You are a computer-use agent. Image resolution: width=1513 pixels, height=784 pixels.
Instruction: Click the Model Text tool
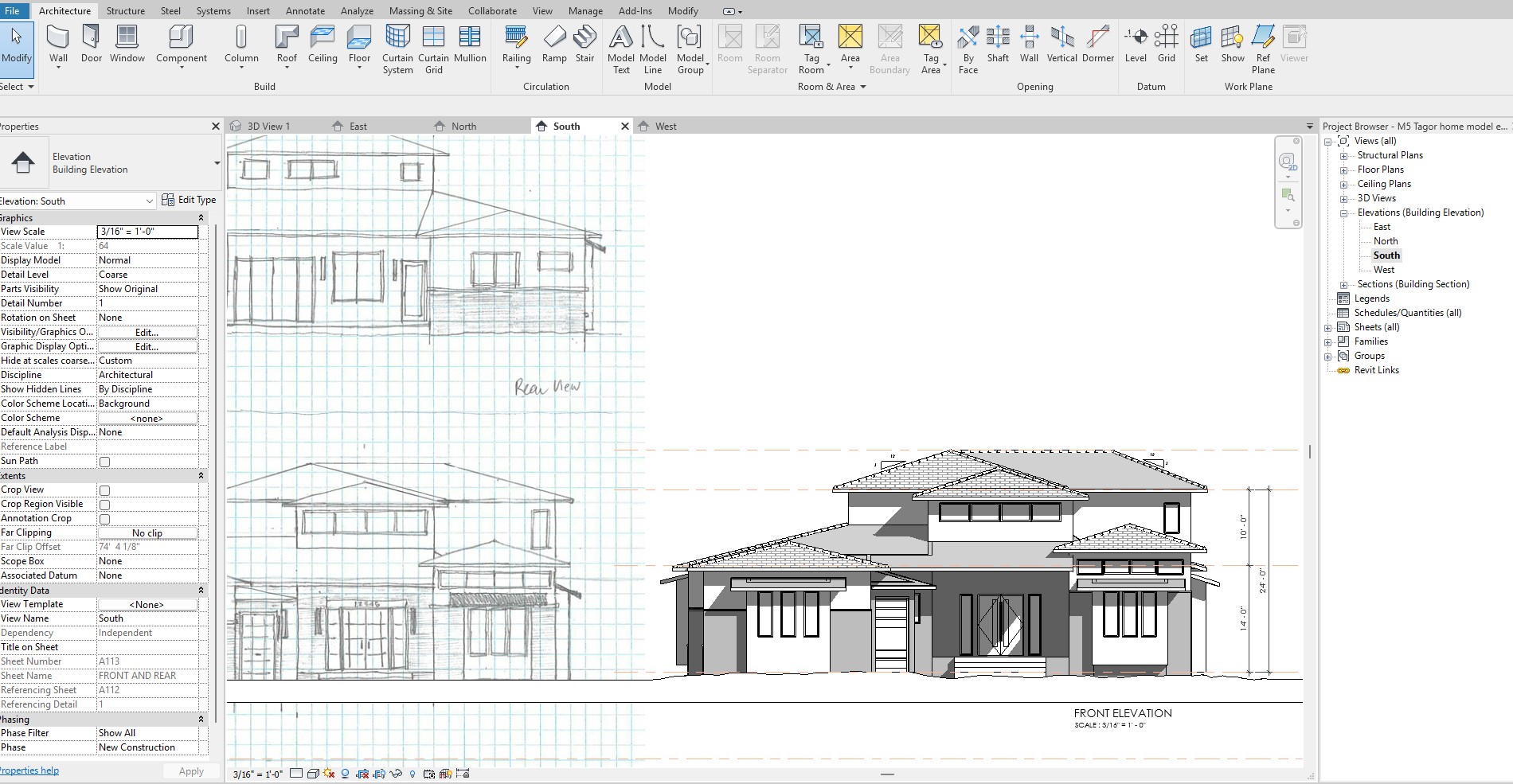[x=621, y=49]
